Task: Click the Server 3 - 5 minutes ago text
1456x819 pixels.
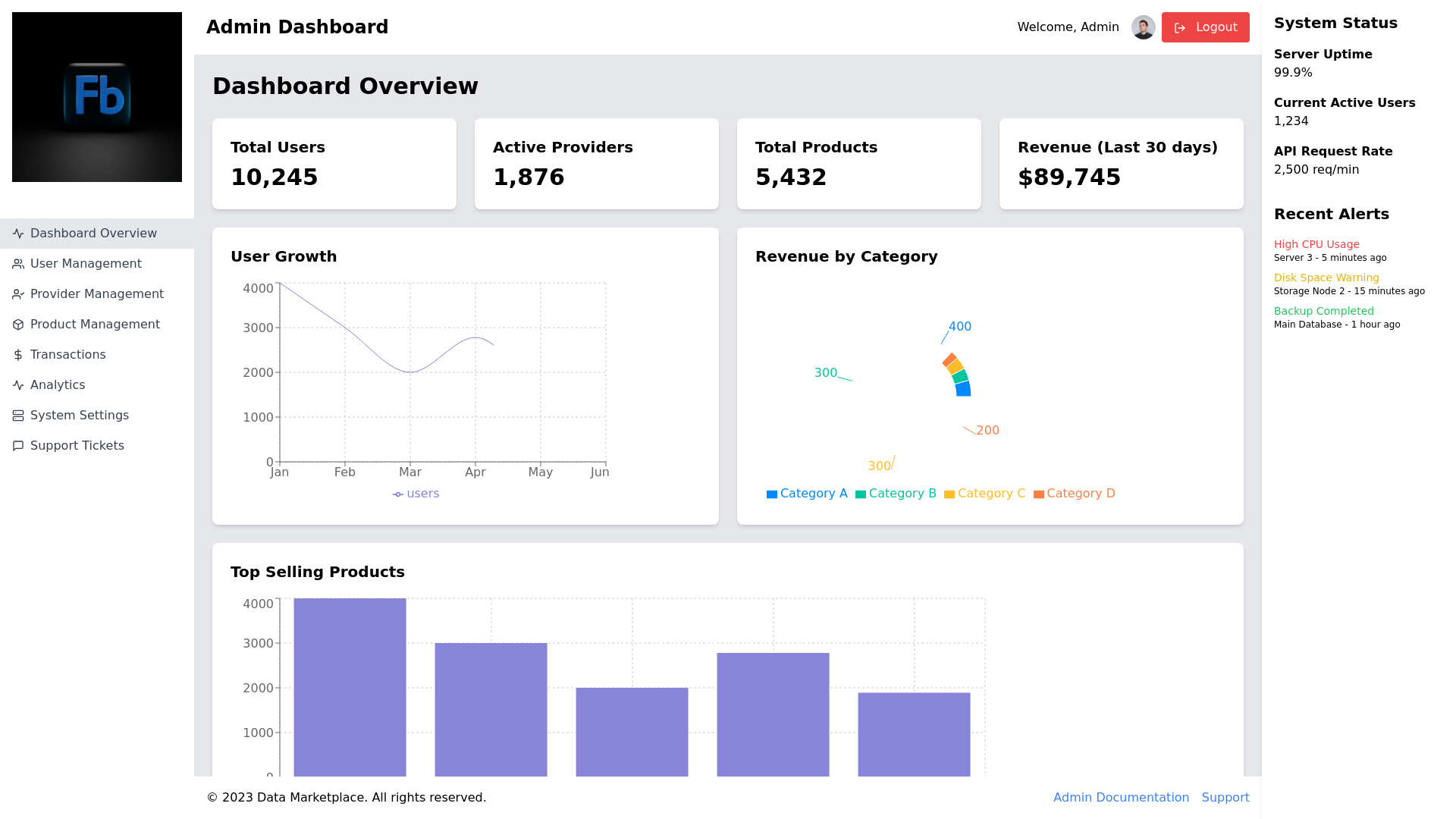Action: pyautogui.click(x=1330, y=258)
